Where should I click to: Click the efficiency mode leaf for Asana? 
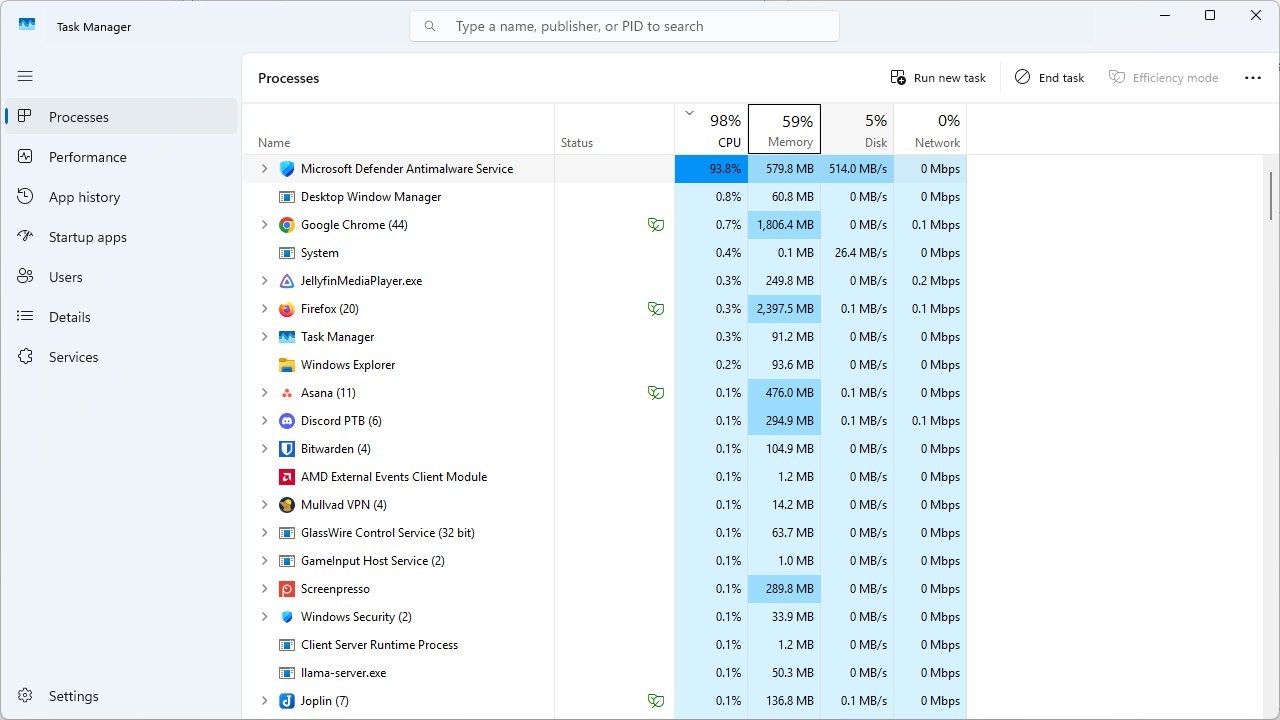click(656, 393)
